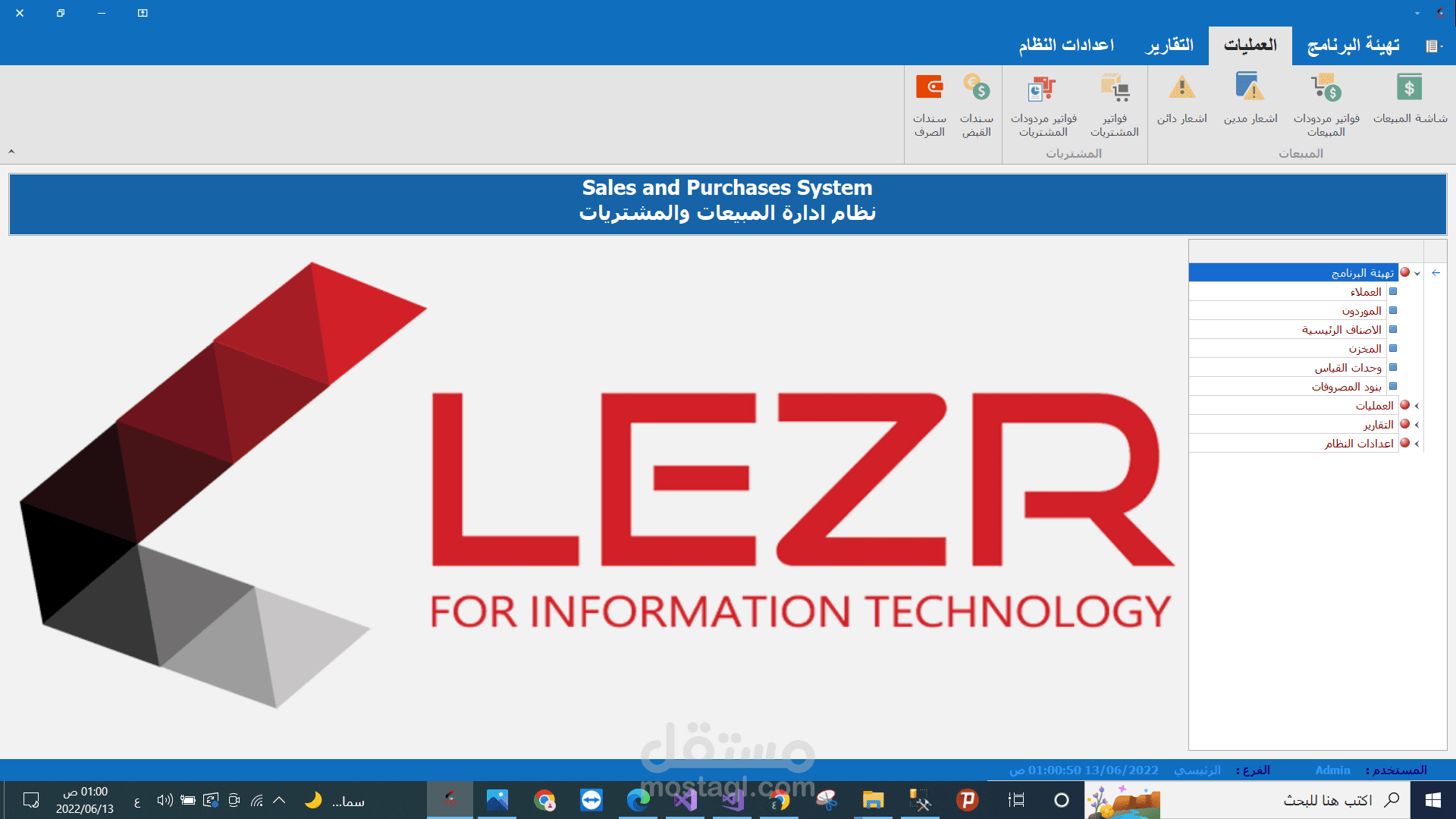Viewport: 1456px width, 819px height.
Task: Open the تهيئة البرنامج ribbon tab
Action: (1353, 45)
